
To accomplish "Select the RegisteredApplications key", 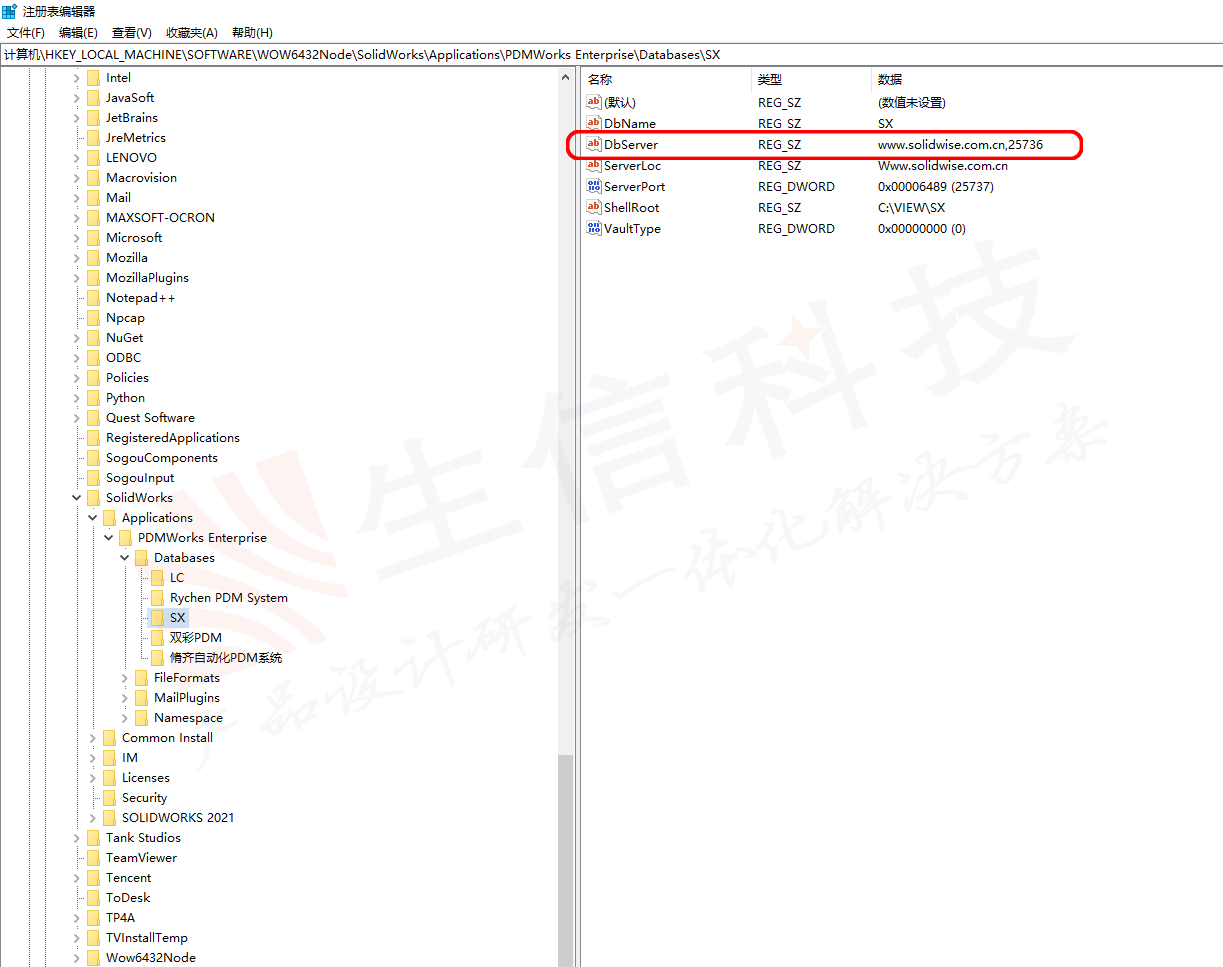I will pyautogui.click(x=173, y=438).
